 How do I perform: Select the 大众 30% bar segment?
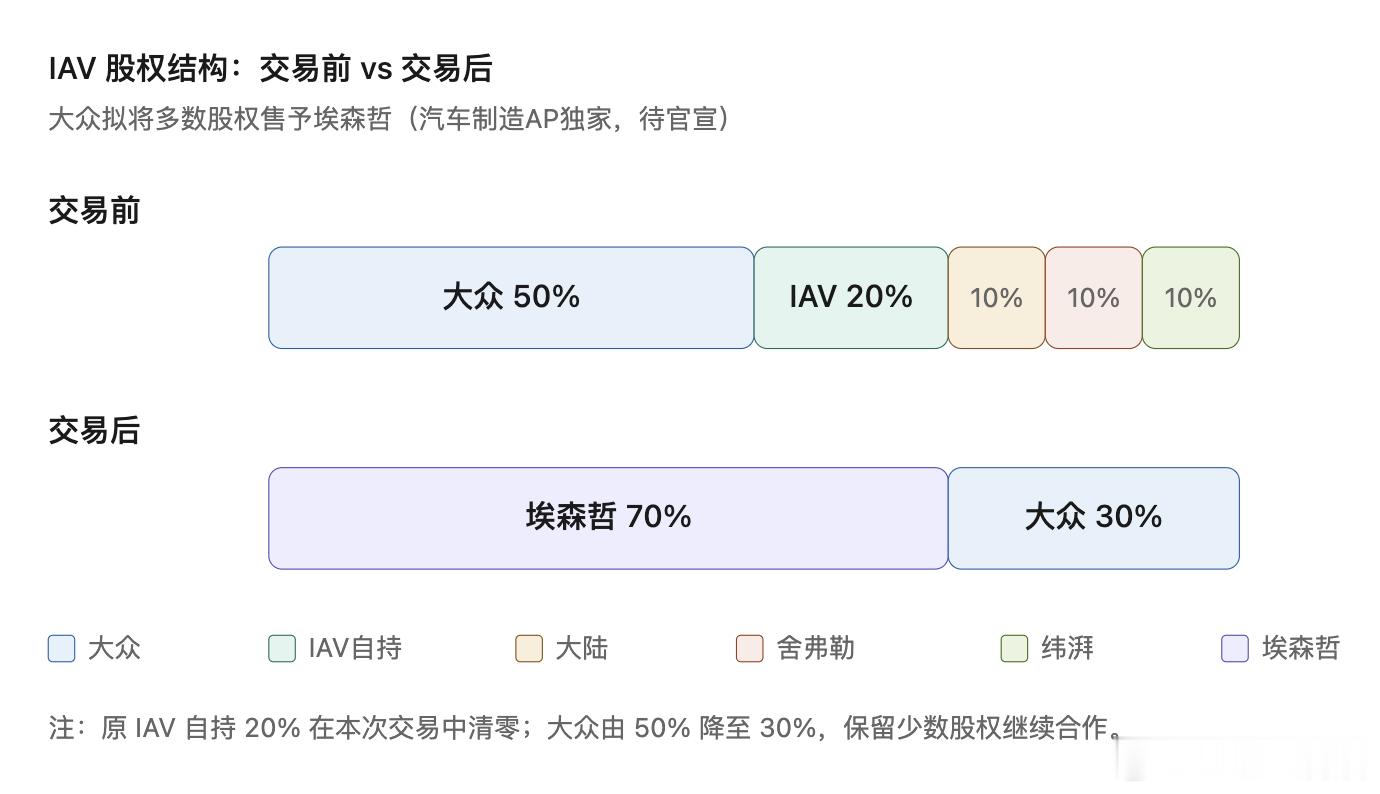[x=1094, y=518]
